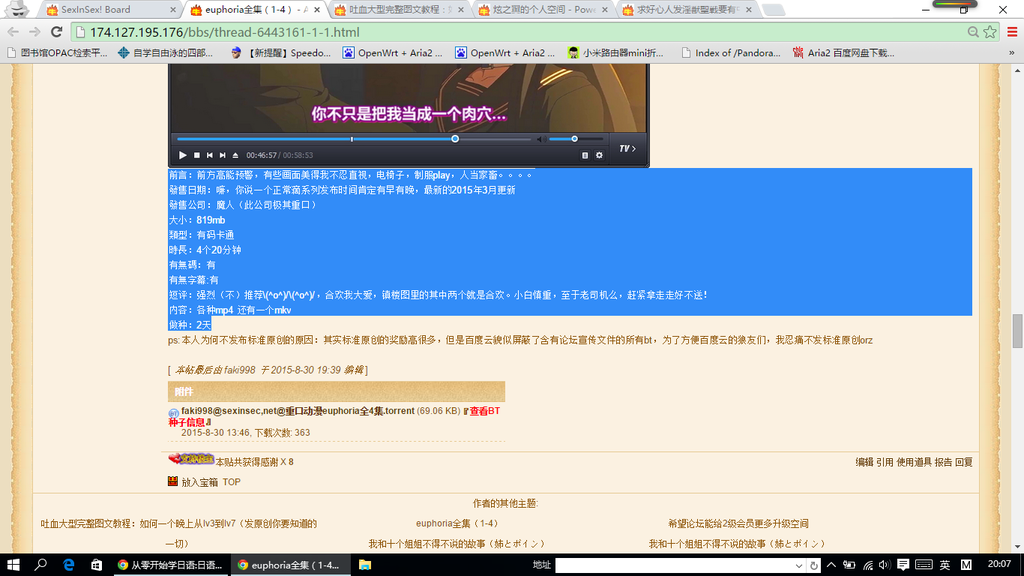Viewport: 1024px width, 576px height.
Task: Expand the bookmarks bar overflow chevron
Action: 1012,53
